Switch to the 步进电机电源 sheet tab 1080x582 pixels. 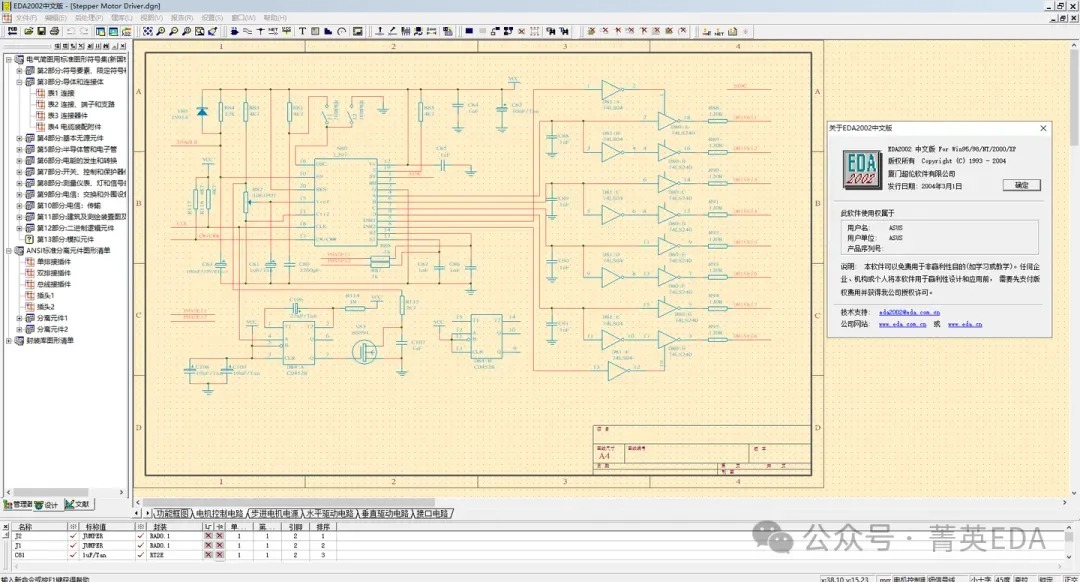[274, 513]
